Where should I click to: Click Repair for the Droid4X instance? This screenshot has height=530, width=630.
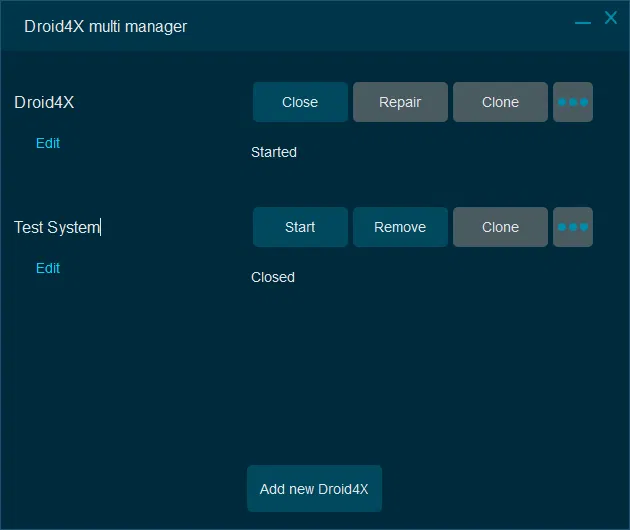(400, 102)
